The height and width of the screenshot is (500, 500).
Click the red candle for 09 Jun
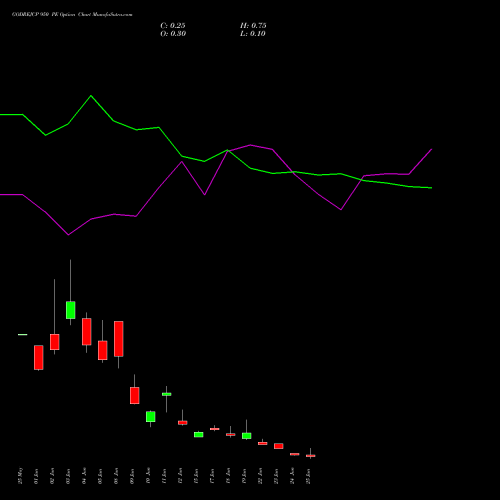[134, 395]
